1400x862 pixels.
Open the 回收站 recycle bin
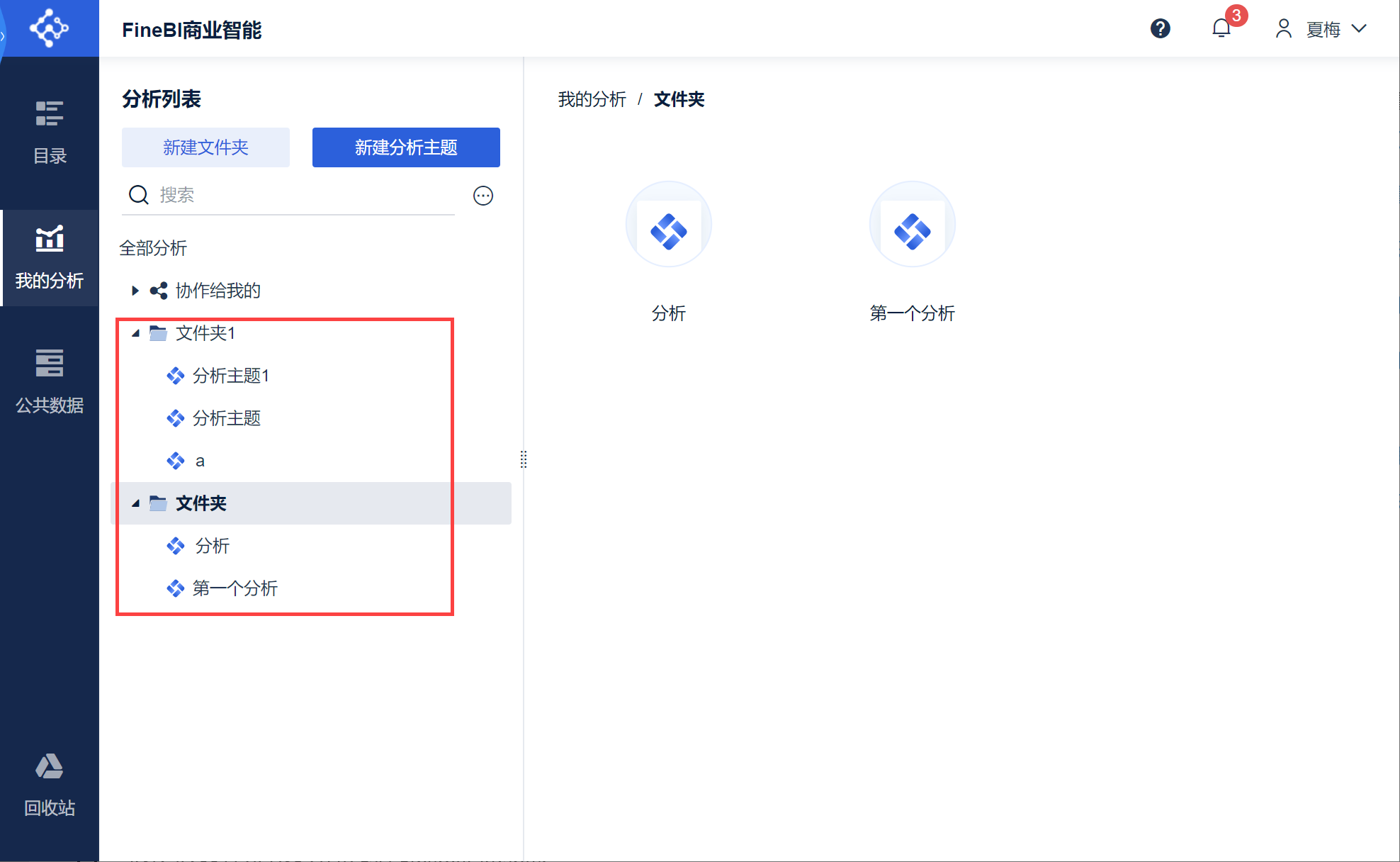[x=50, y=784]
